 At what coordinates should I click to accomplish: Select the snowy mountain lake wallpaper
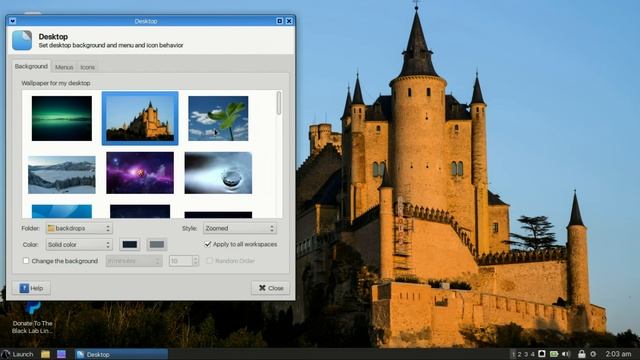(62, 174)
